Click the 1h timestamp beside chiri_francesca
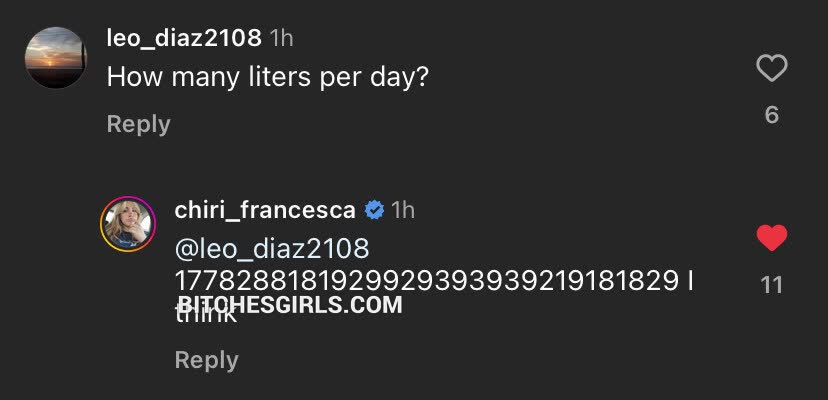The width and height of the screenshot is (828, 400). 402,210
